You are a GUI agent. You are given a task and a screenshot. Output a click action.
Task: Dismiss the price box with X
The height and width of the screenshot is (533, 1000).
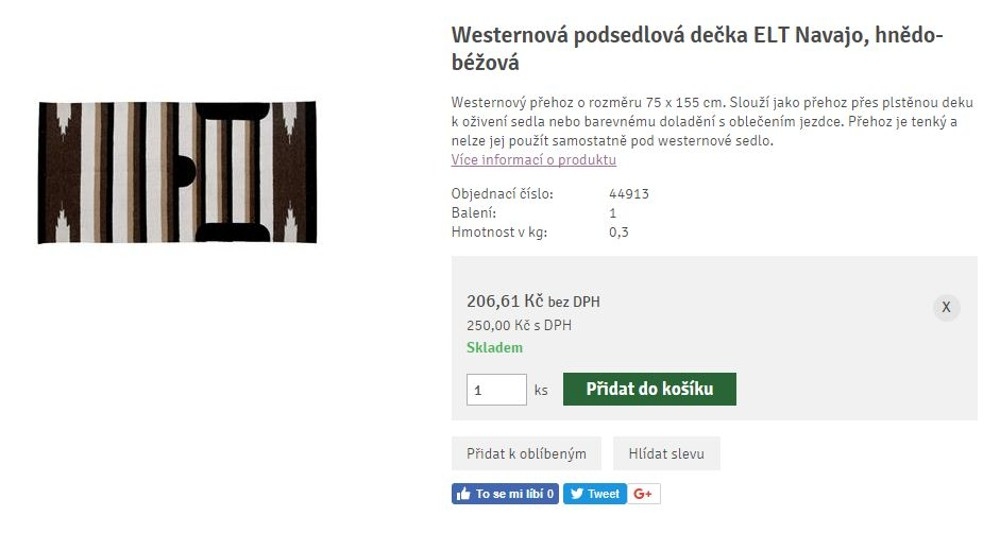[946, 307]
